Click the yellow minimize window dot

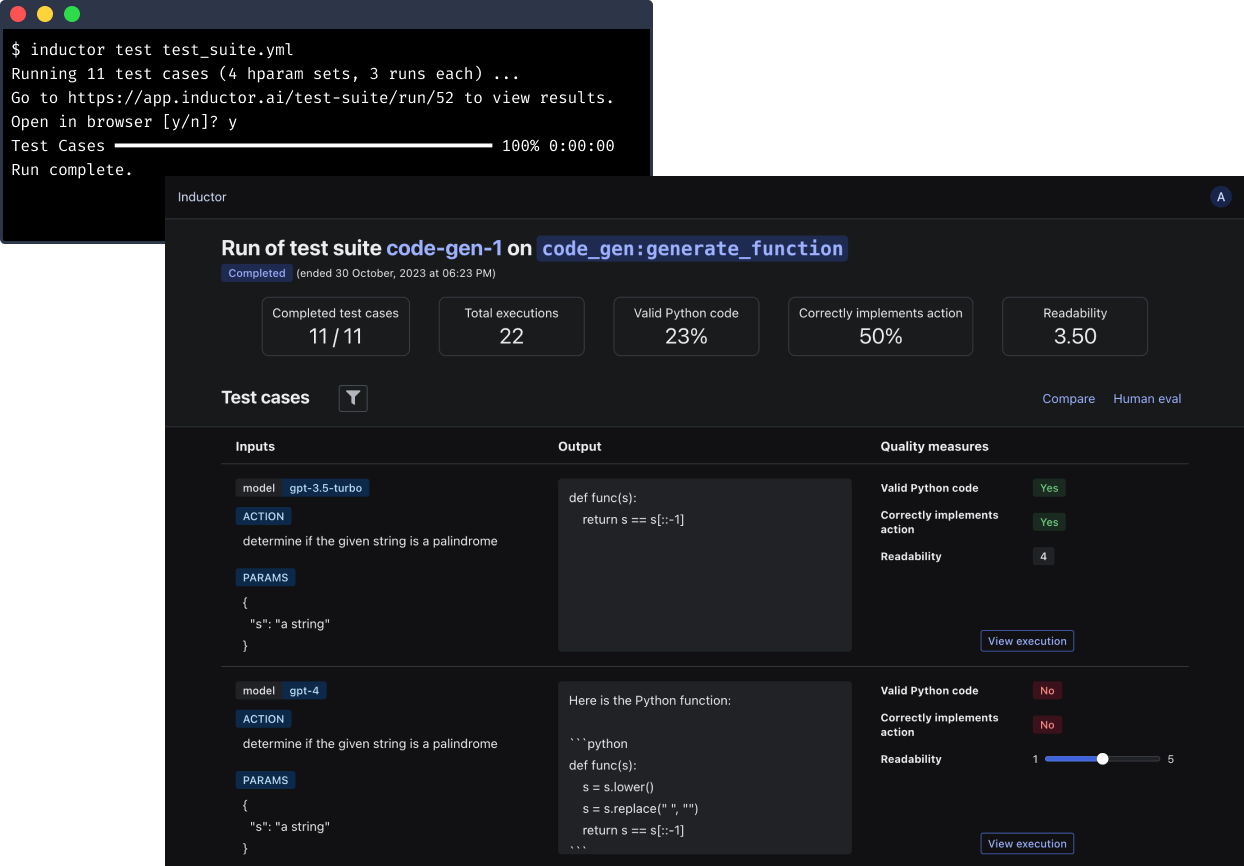[x=45, y=14]
